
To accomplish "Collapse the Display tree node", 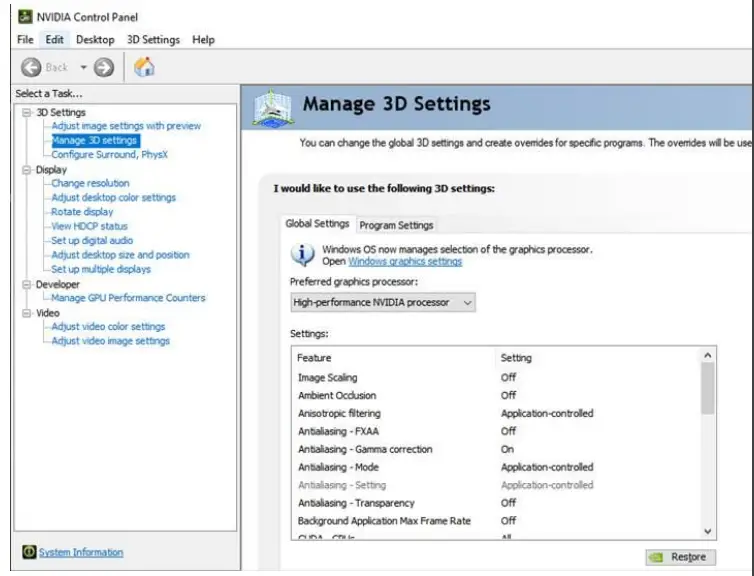I will point(25,170).
